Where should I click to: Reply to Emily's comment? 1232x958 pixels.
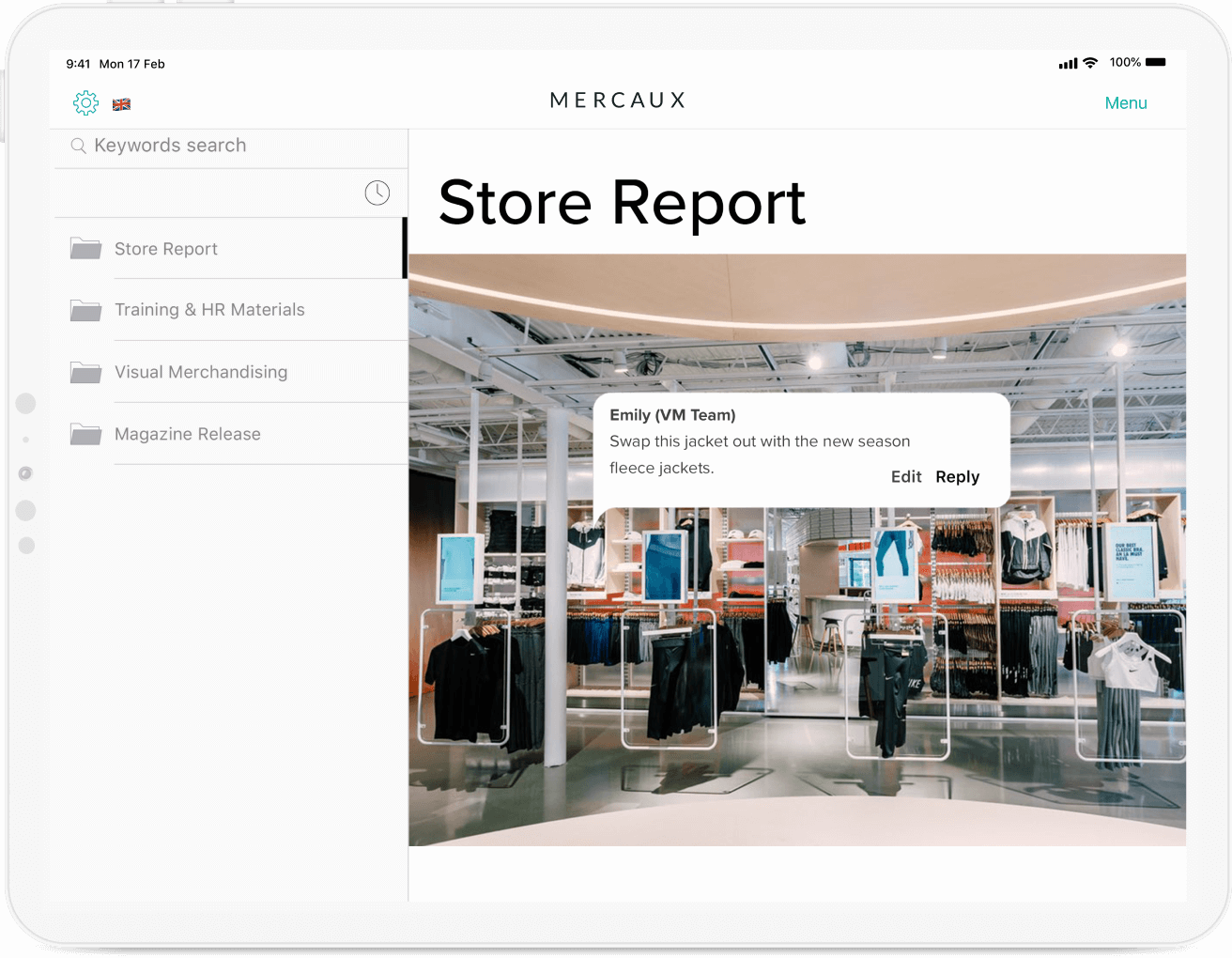point(957,477)
